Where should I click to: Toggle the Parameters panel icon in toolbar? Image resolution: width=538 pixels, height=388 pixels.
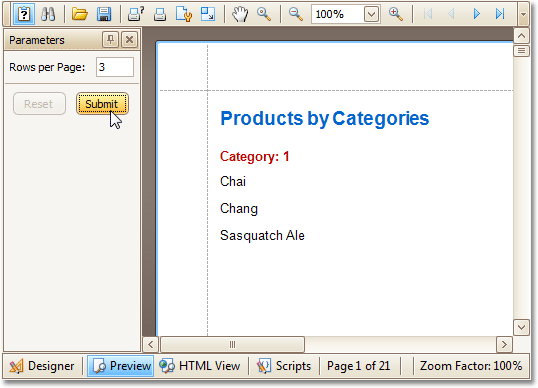tap(24, 14)
